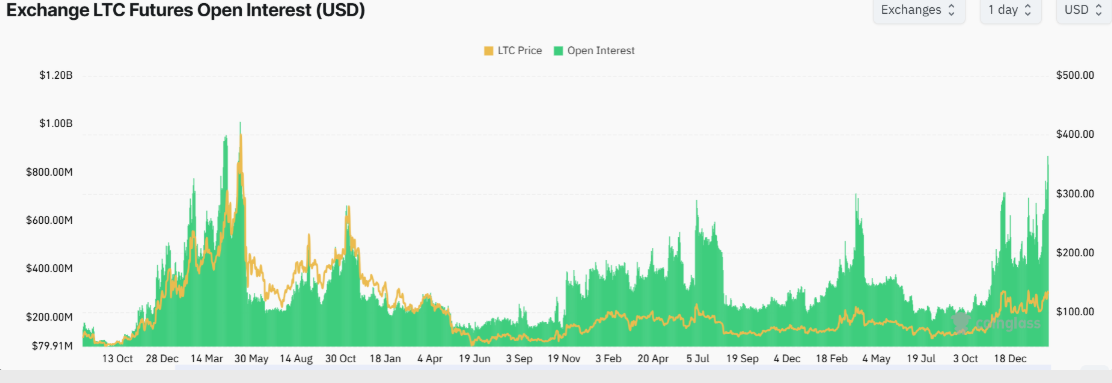Click the 19 Sep date label
1112x383 pixels.
pyautogui.click(x=743, y=359)
